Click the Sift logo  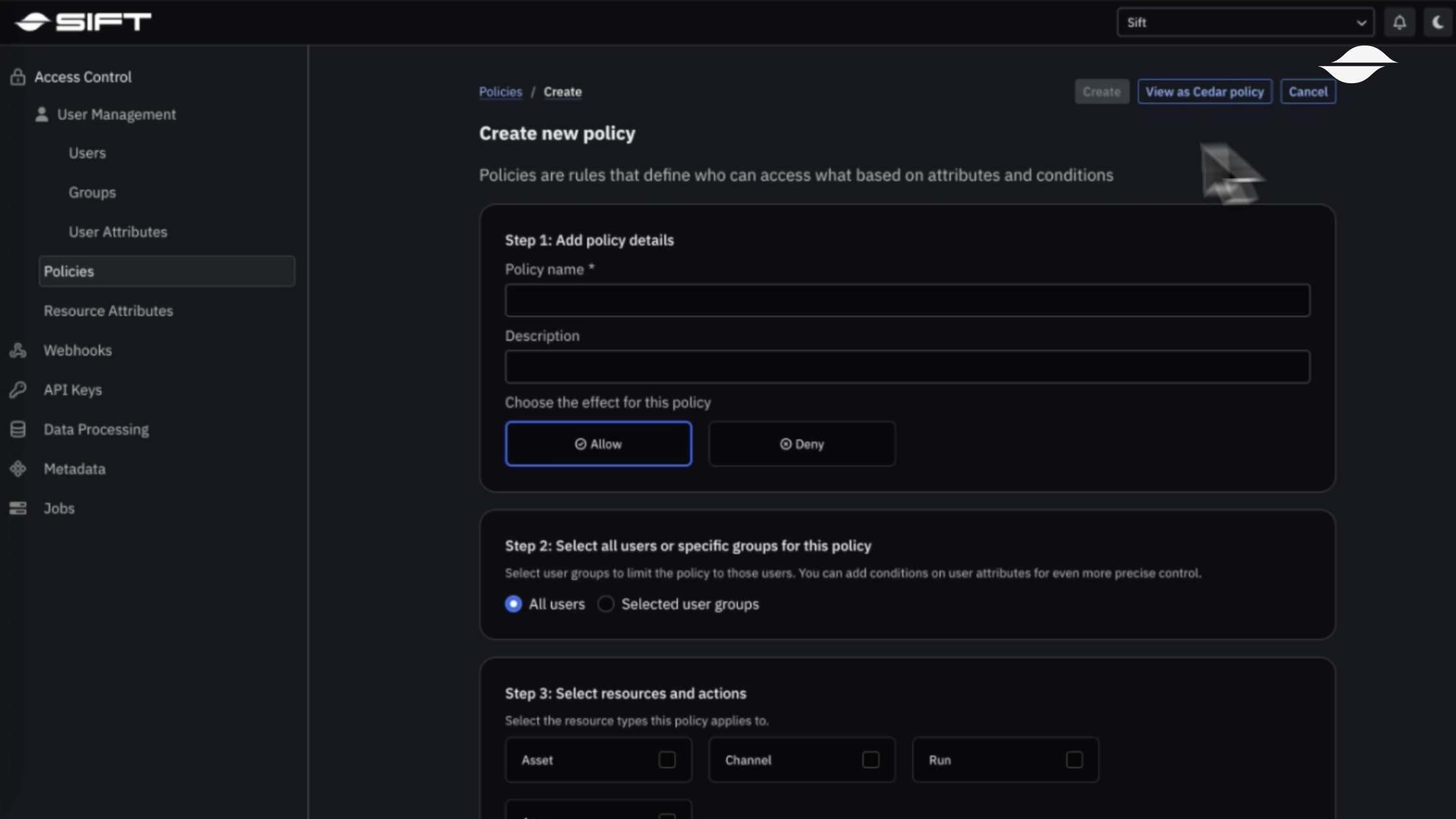pos(83,22)
